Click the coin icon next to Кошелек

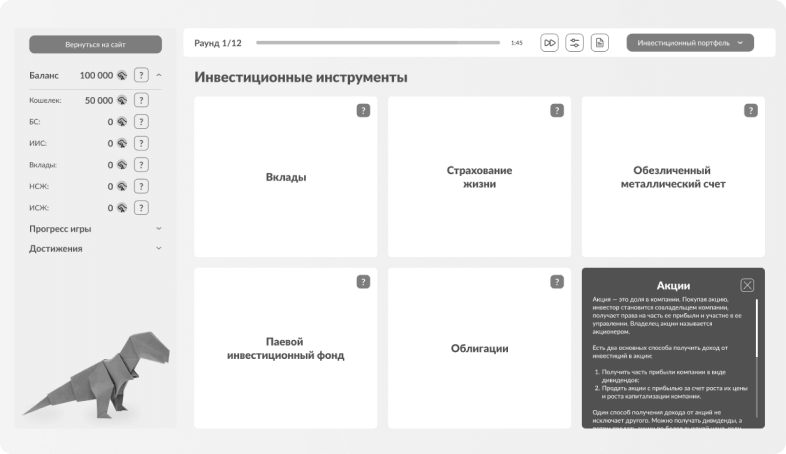pyautogui.click(x=122, y=100)
